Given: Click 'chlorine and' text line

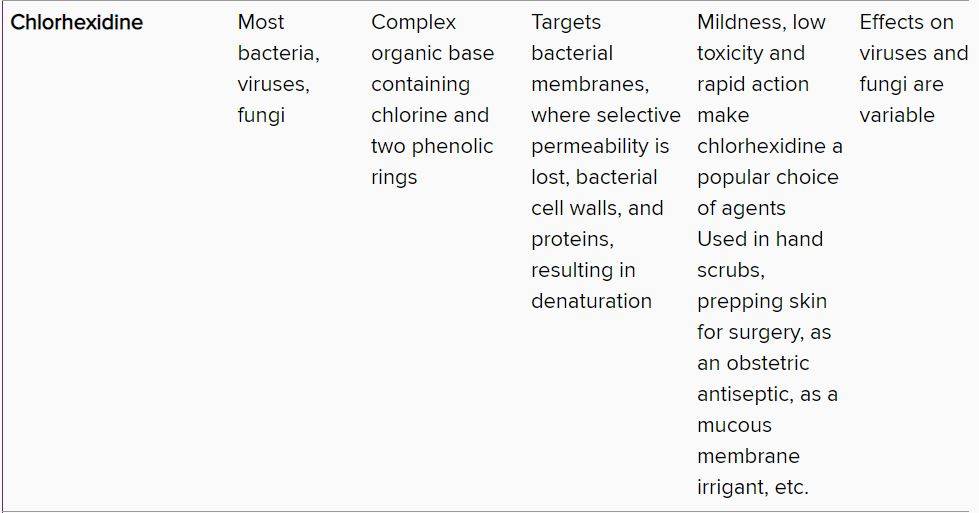Looking at the screenshot, I should click(430, 115).
